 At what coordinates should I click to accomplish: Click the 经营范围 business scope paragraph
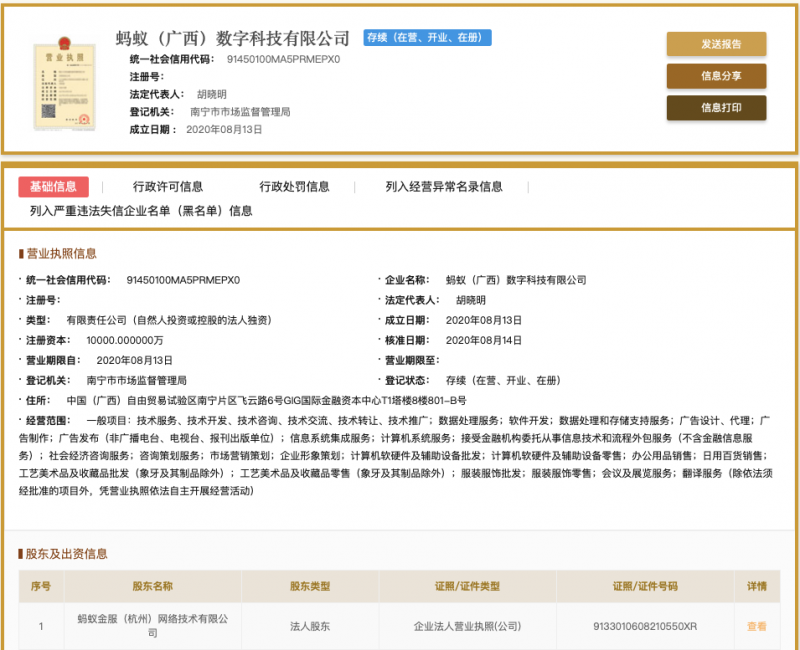tap(396, 456)
